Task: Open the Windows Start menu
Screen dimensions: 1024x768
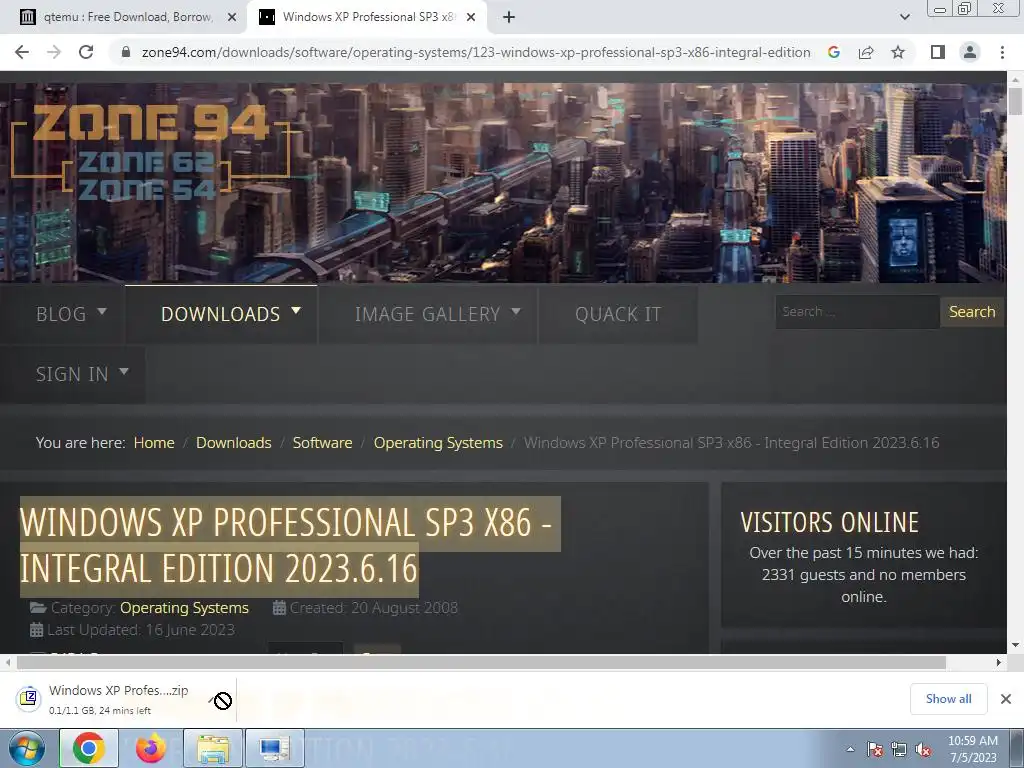Action: [26, 748]
